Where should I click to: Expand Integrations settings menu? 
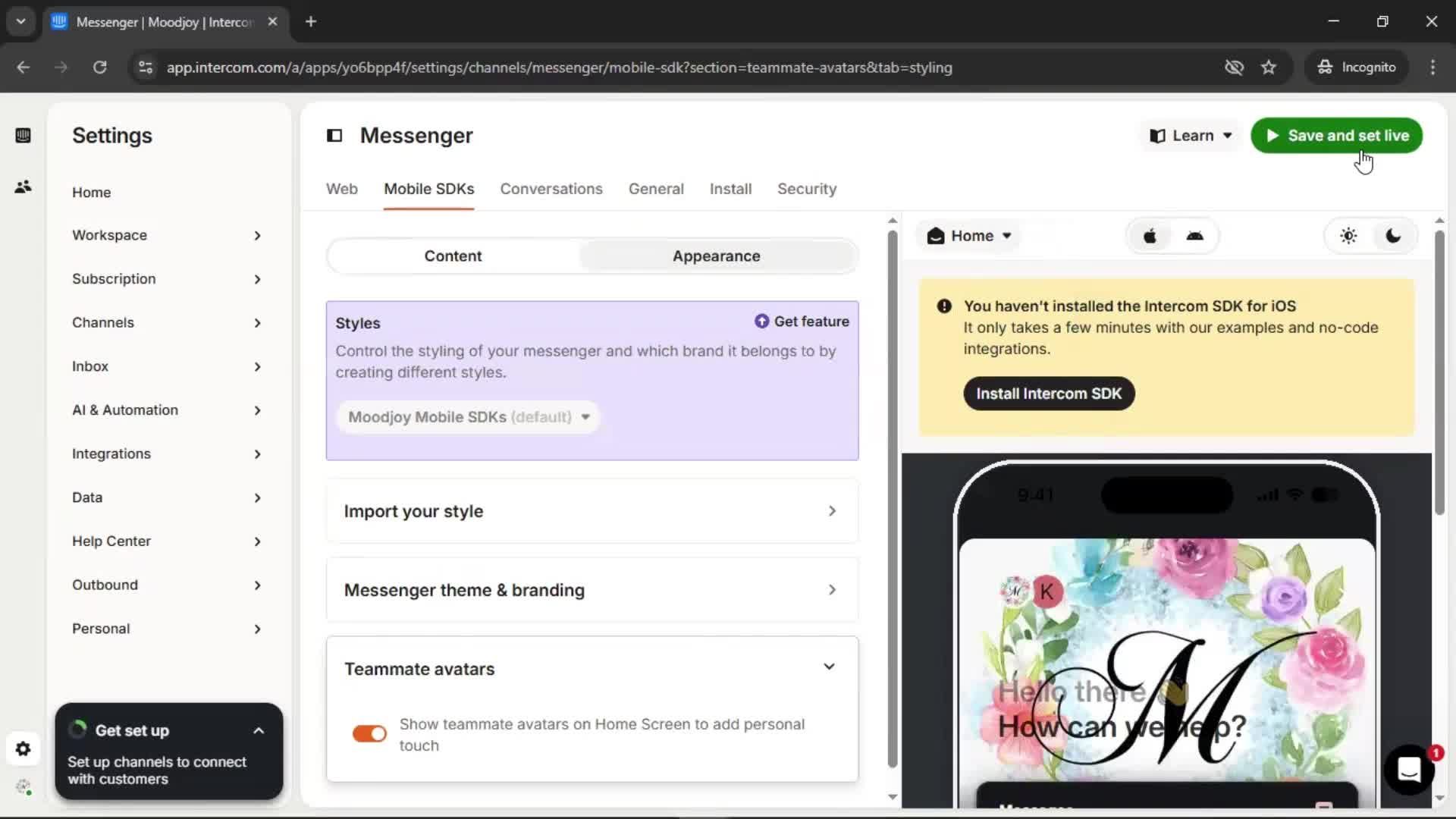[x=167, y=453]
